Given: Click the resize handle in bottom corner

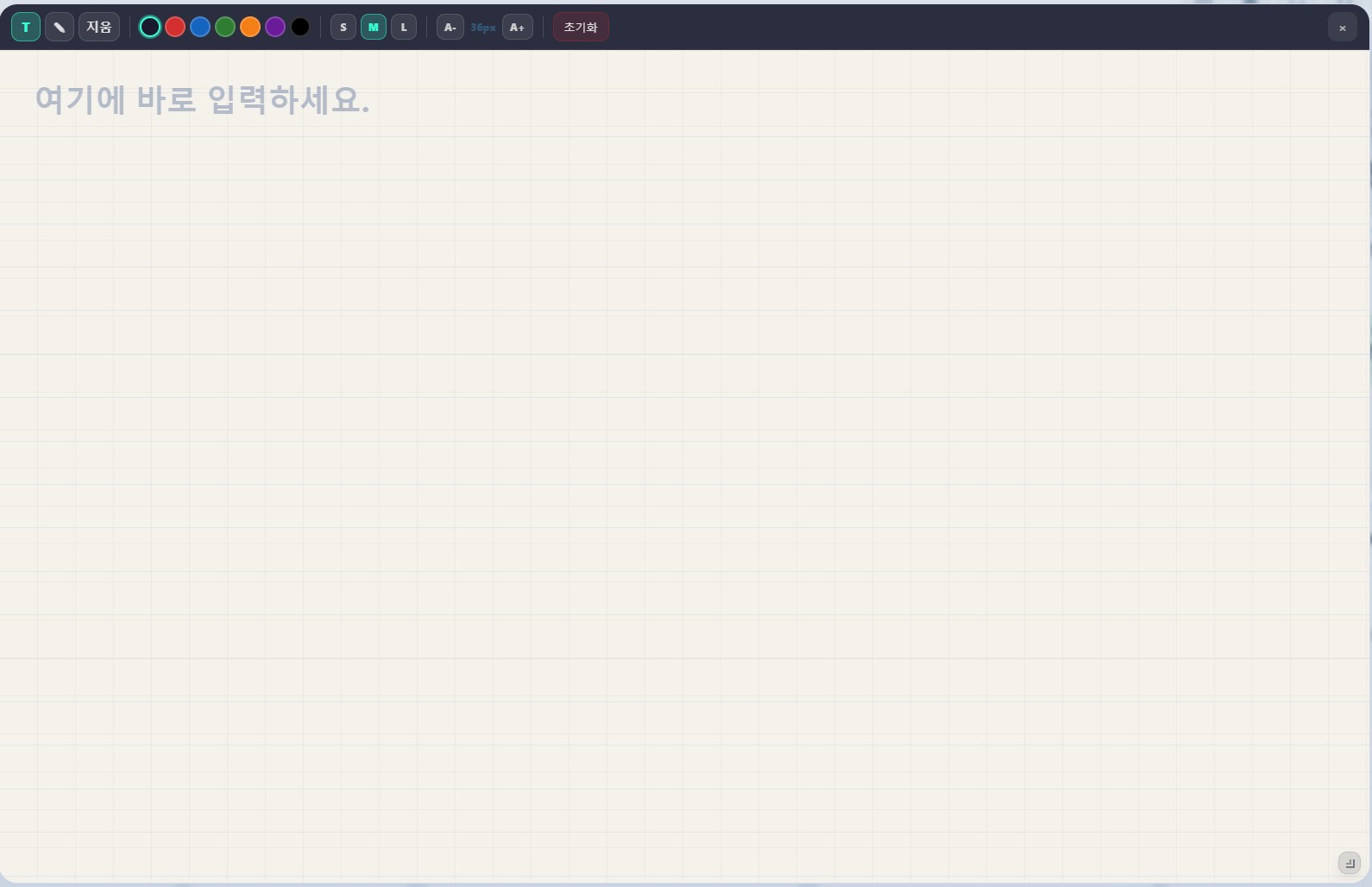Looking at the screenshot, I should pyautogui.click(x=1350, y=863).
